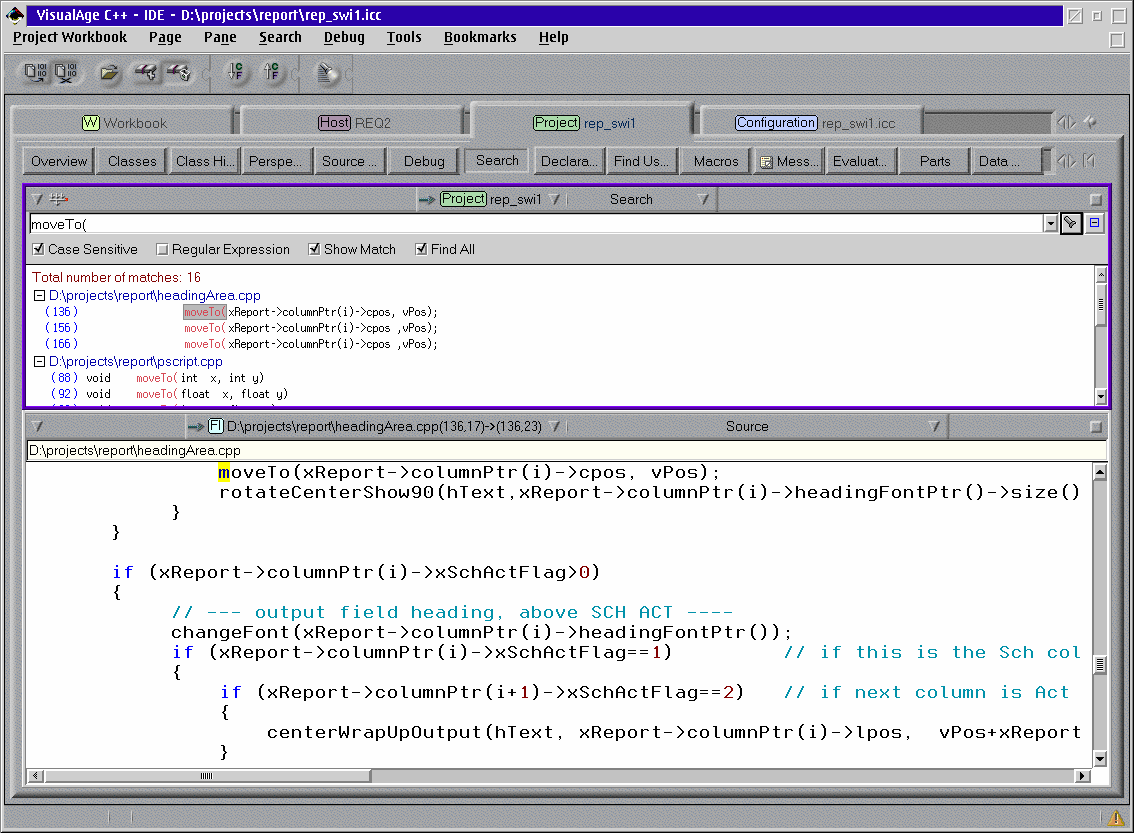Screen dimensions: 1134x833
Task: Open the Source view-type dropdown
Action: pos(934,427)
